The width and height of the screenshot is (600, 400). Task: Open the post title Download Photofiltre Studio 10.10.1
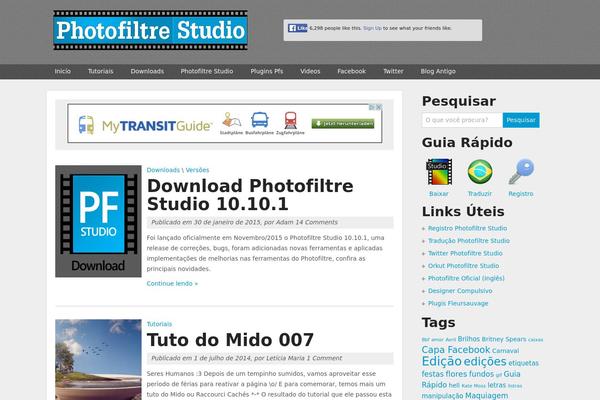pyautogui.click(x=250, y=195)
